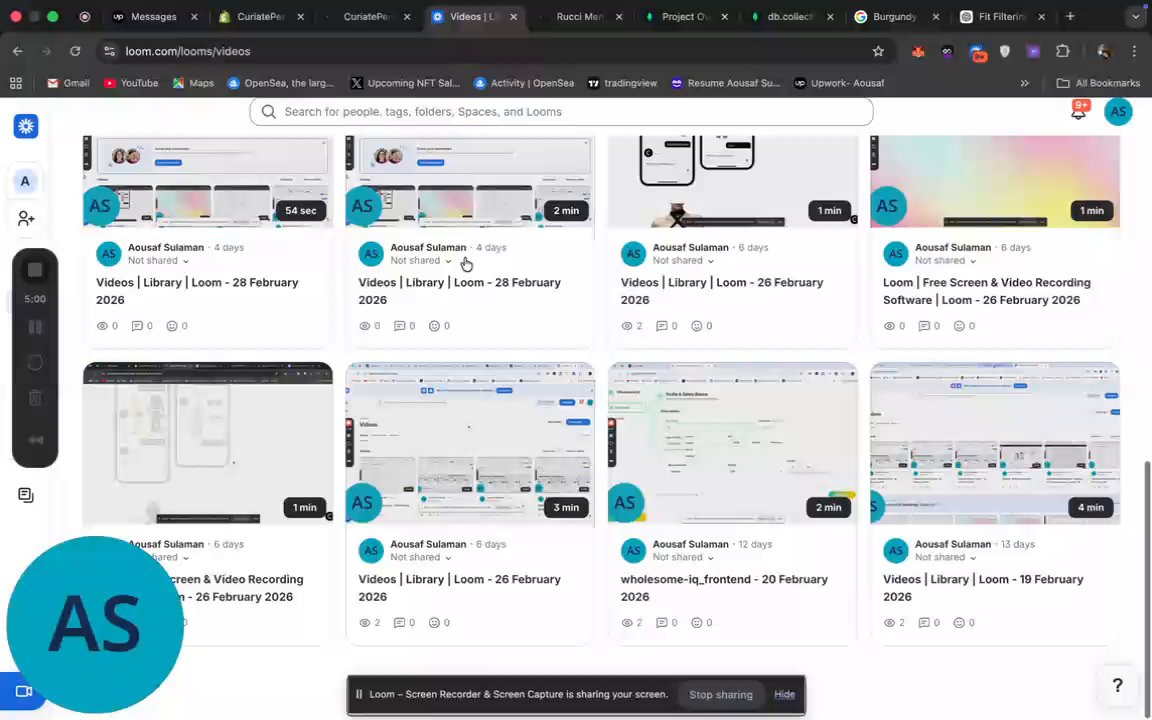The height and width of the screenshot is (720, 1152).
Task: Open the tab search dropdown arrow
Action: (1135, 16)
